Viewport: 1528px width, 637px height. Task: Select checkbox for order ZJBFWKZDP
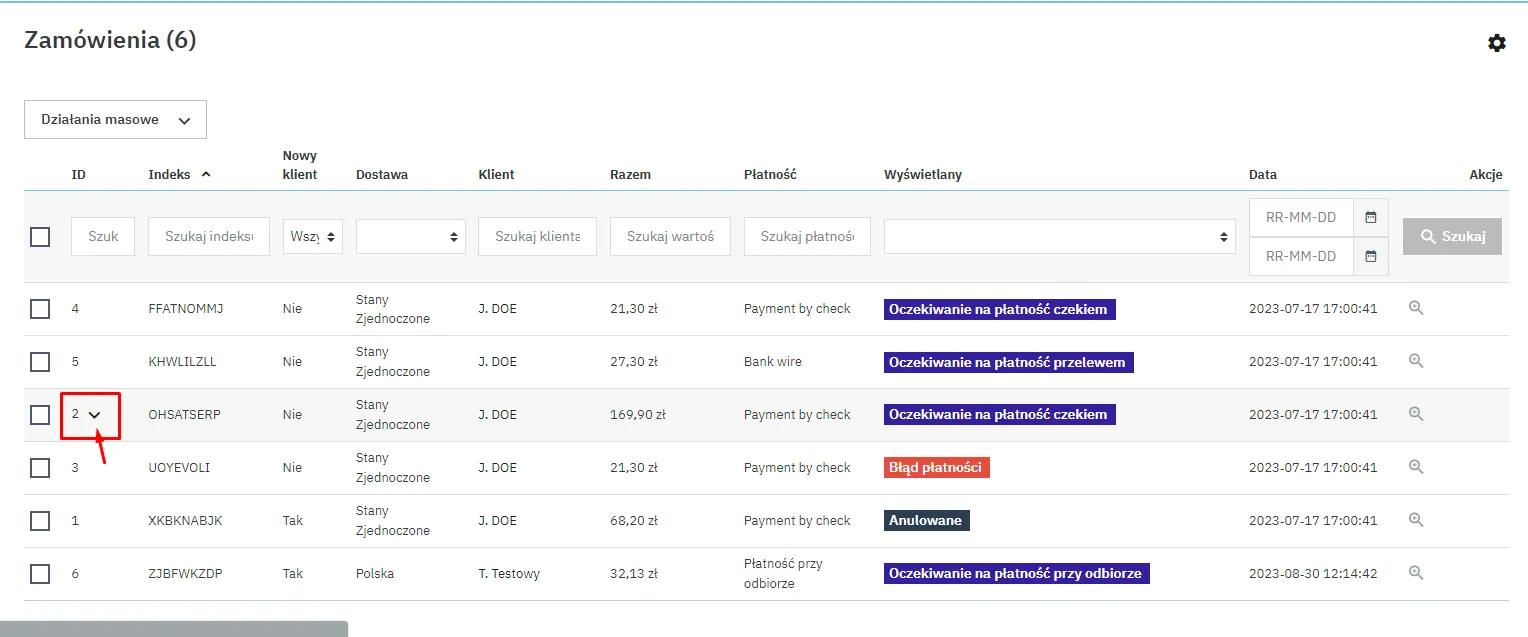pyautogui.click(x=40, y=574)
